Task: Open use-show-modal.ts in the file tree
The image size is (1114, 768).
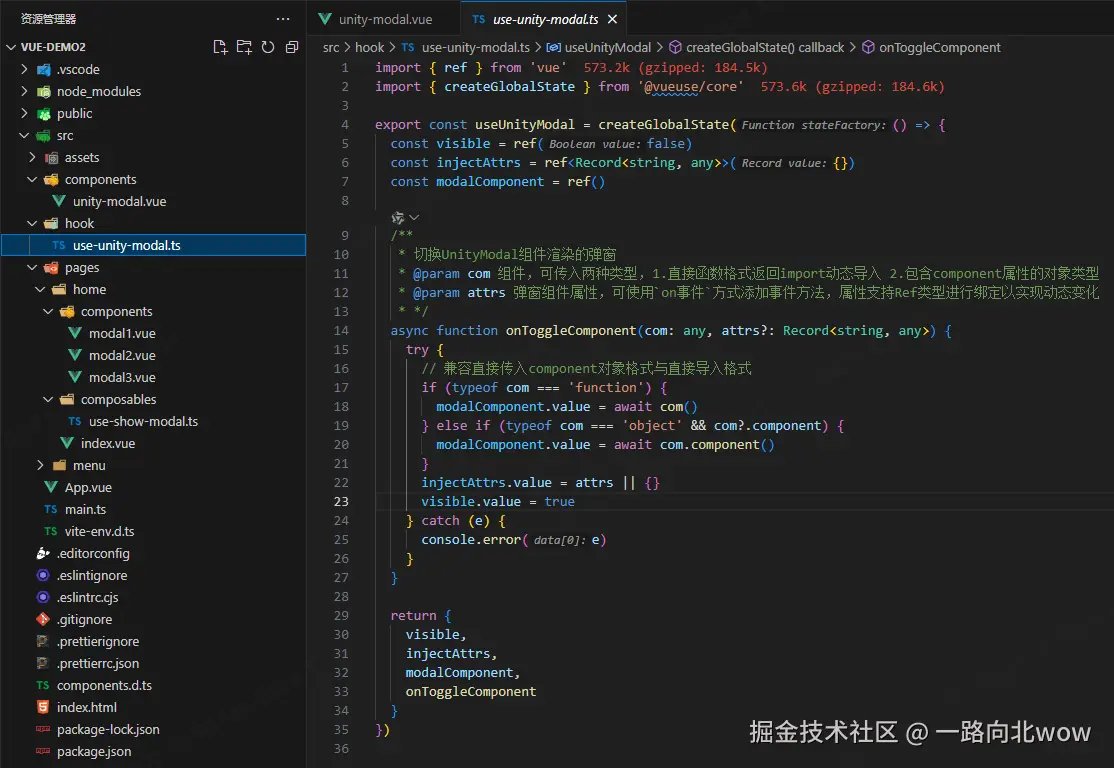Action: (143, 421)
